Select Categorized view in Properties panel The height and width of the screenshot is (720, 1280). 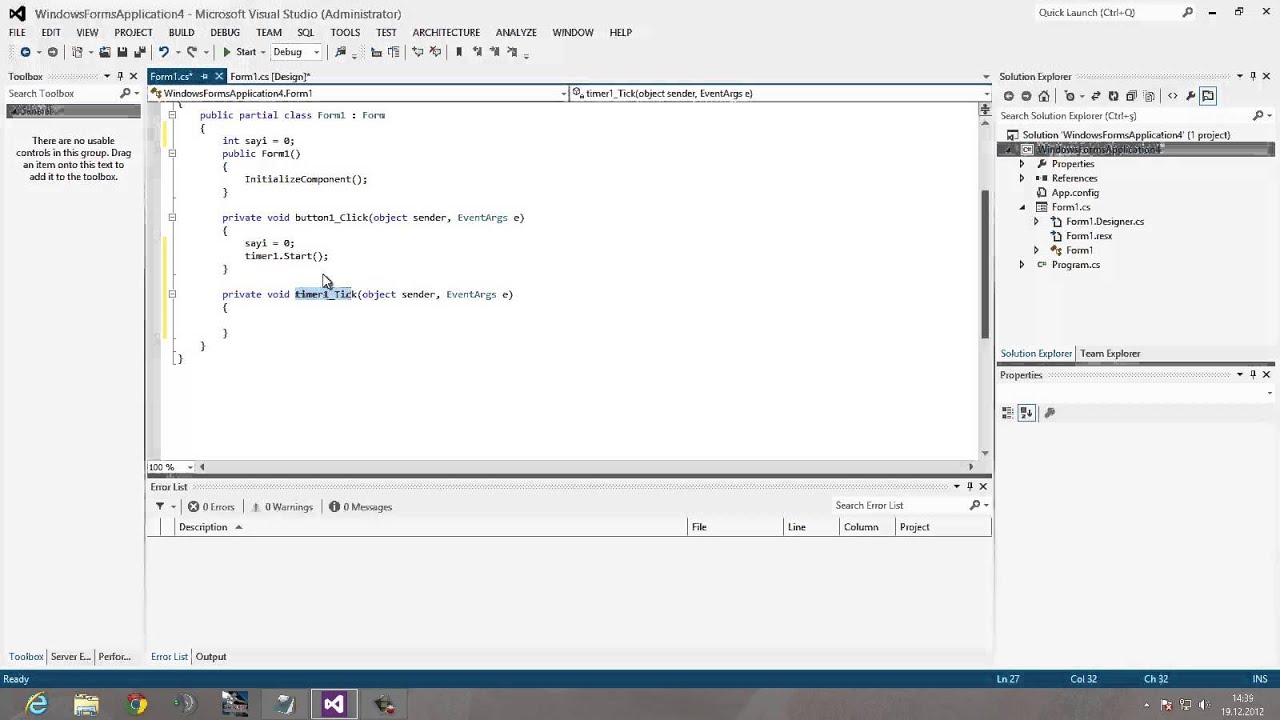tap(1008, 413)
